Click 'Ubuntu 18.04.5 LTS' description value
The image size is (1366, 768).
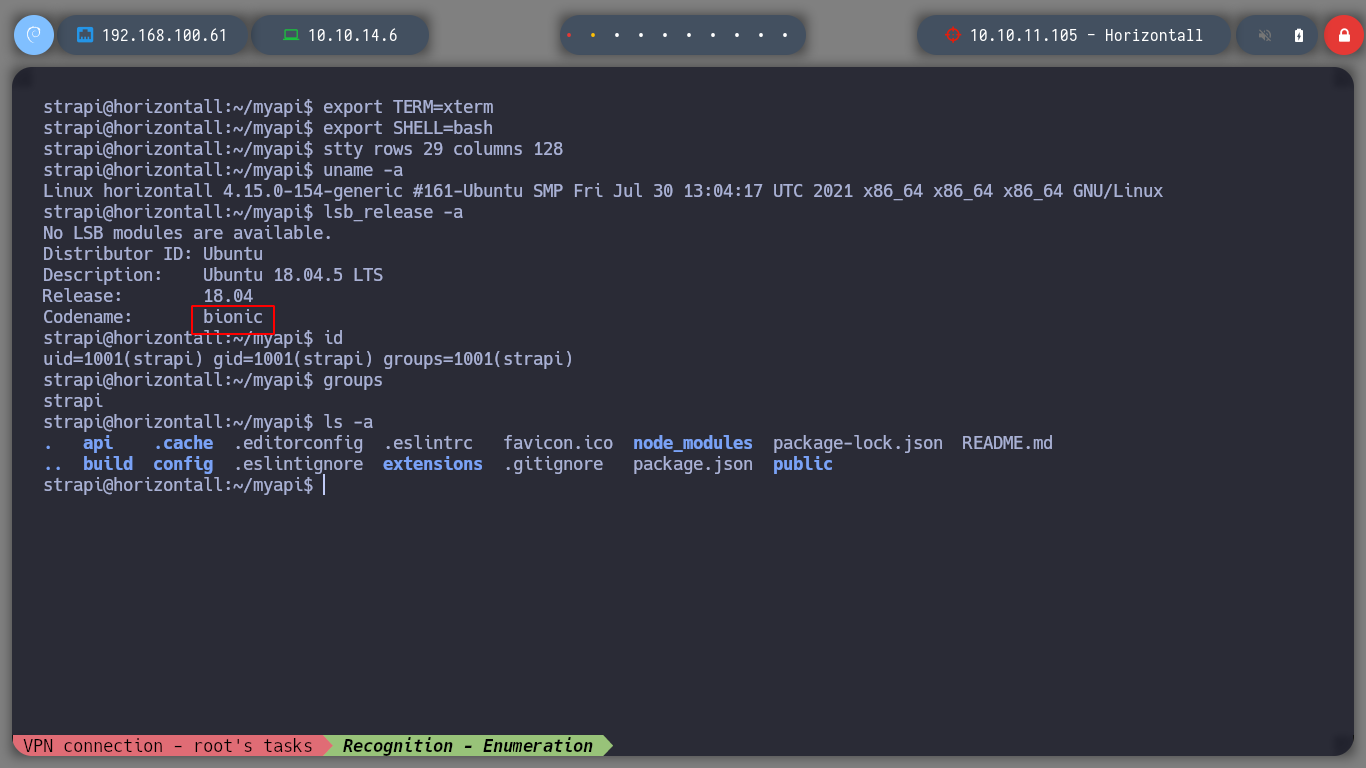pos(293,275)
